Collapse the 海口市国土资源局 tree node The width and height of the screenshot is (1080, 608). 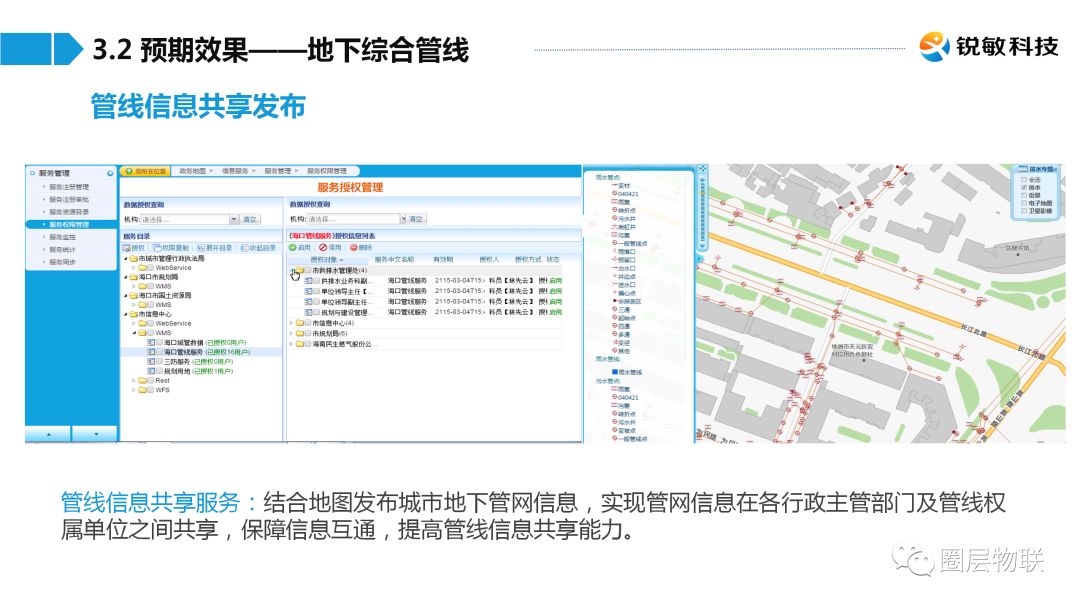click(126, 295)
